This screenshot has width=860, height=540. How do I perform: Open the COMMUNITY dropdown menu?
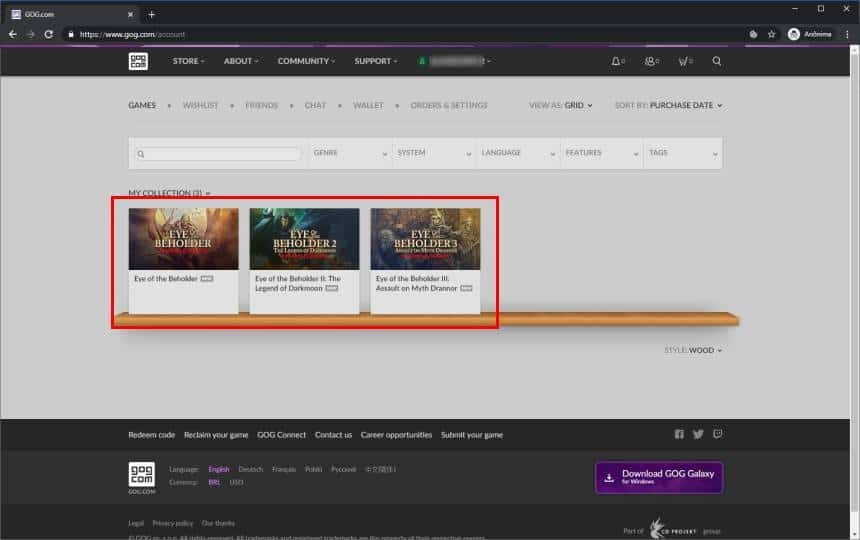click(x=306, y=61)
